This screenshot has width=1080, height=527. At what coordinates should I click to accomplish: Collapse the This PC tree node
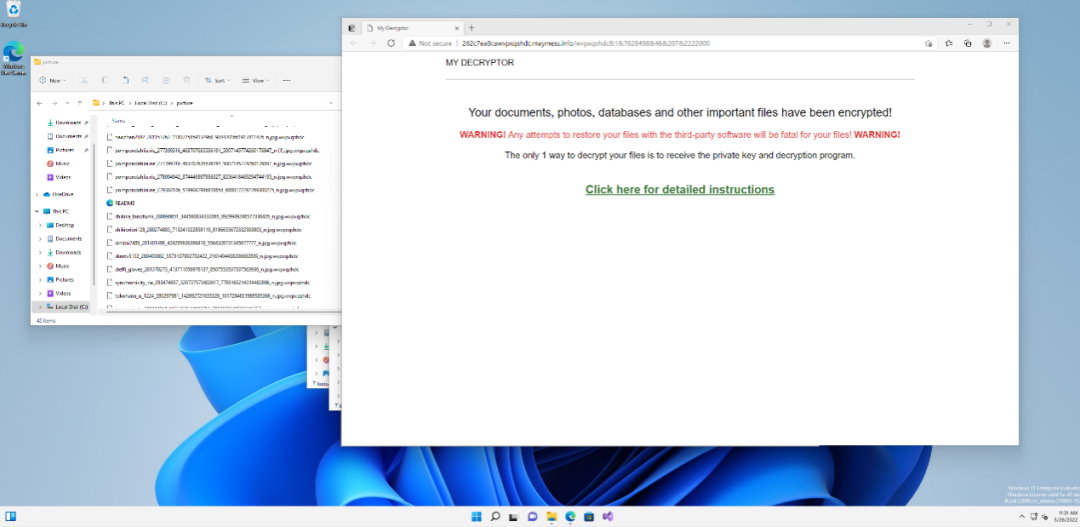point(37,211)
